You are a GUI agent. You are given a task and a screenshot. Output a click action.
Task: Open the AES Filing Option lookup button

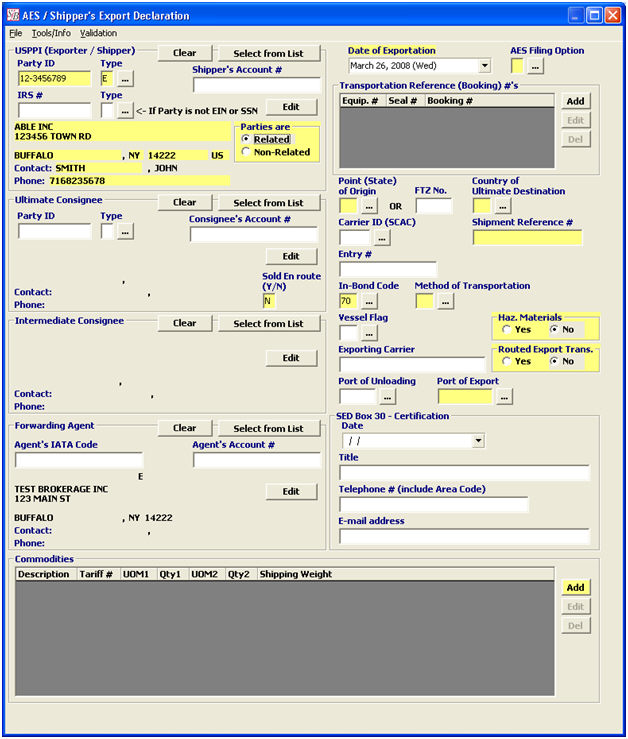coord(535,66)
